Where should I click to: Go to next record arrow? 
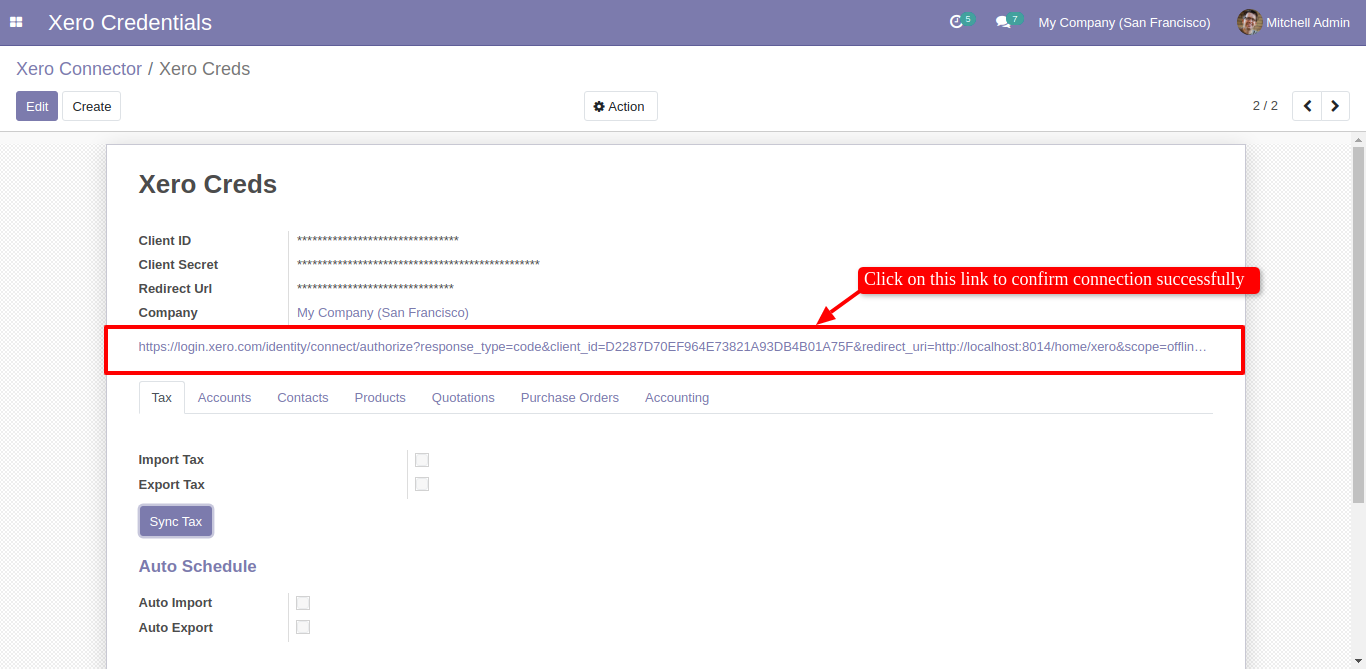point(1335,106)
